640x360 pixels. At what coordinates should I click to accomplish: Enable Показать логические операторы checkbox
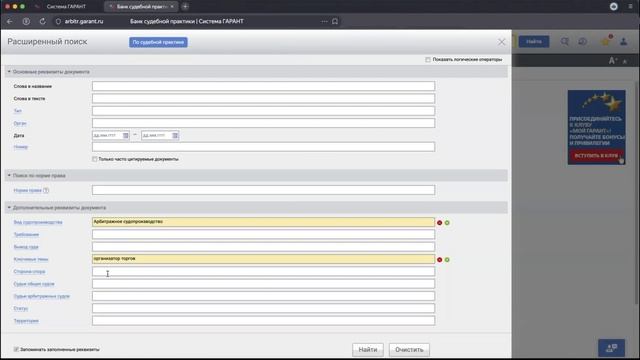click(x=428, y=60)
